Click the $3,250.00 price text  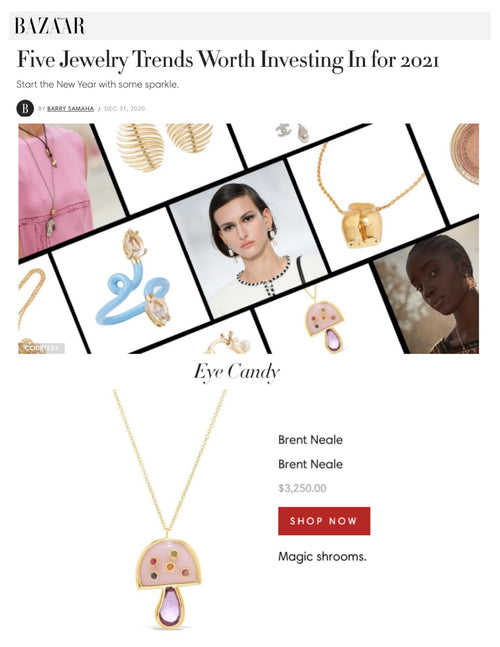302,489
